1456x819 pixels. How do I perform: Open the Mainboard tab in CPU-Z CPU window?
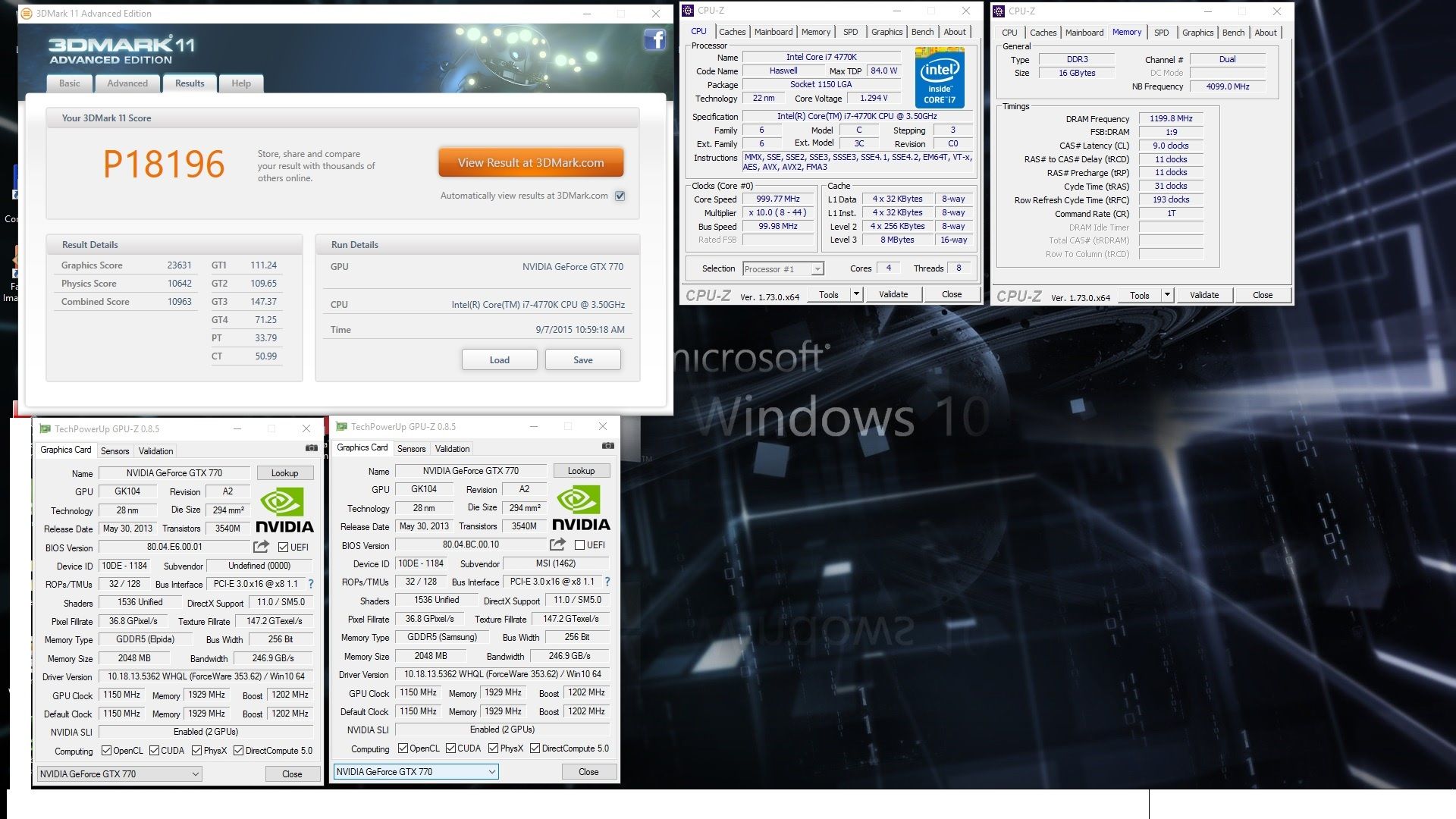(x=773, y=32)
